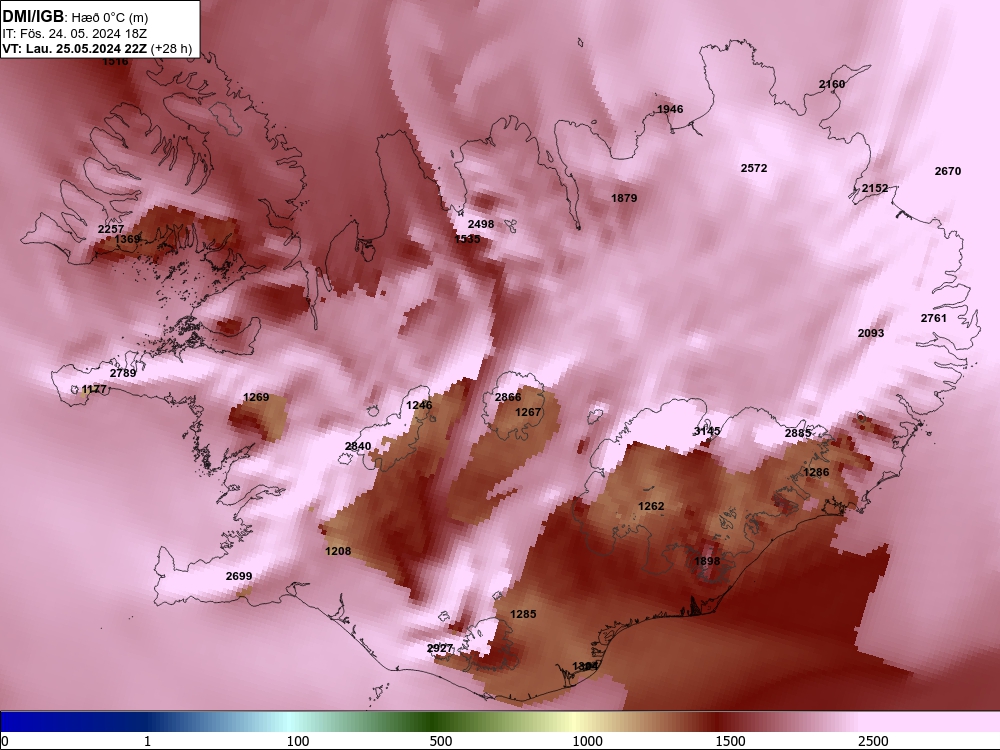Click the 1000 label on color scale

[x=587, y=741]
